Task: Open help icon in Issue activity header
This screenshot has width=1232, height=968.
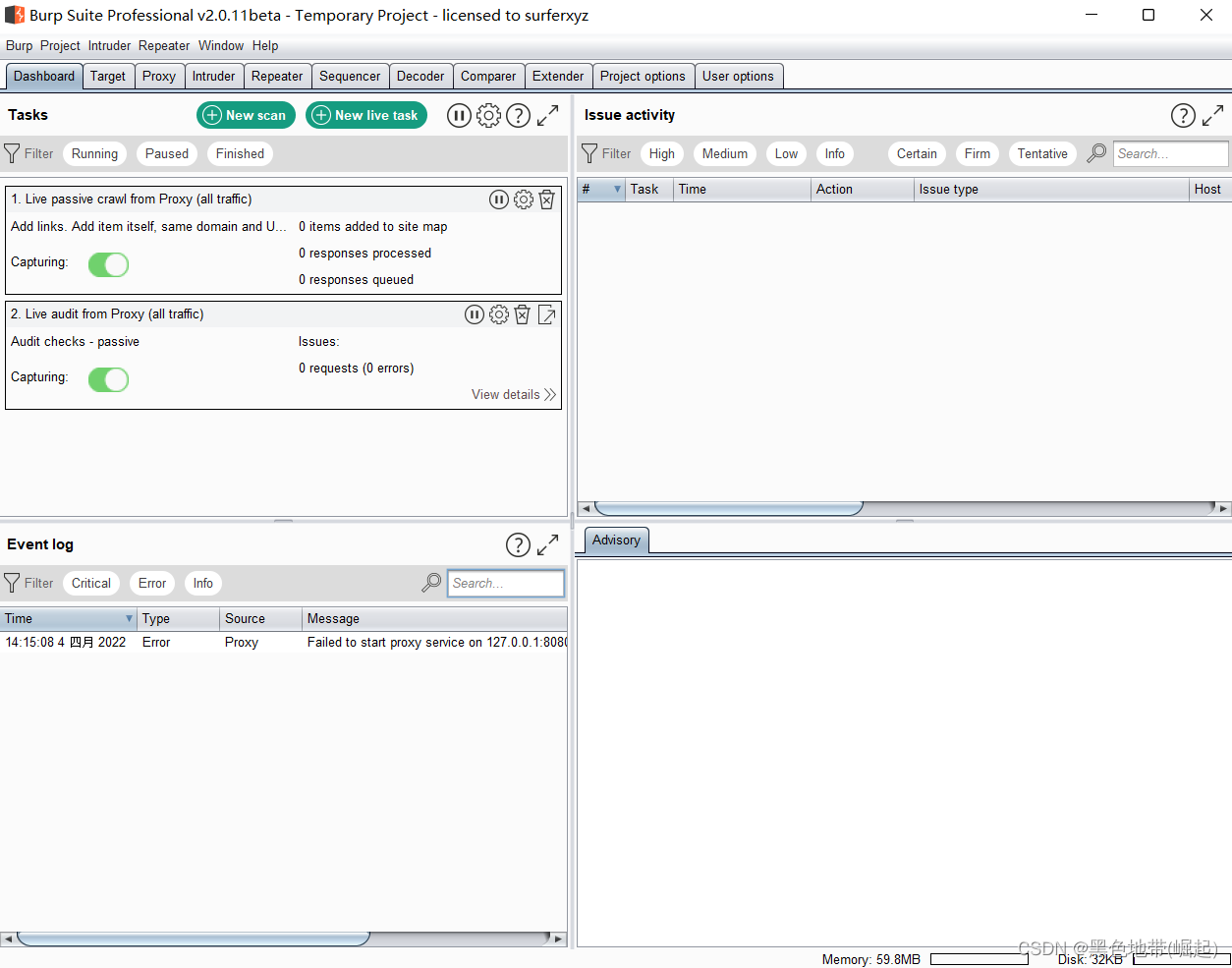Action: 1183,115
